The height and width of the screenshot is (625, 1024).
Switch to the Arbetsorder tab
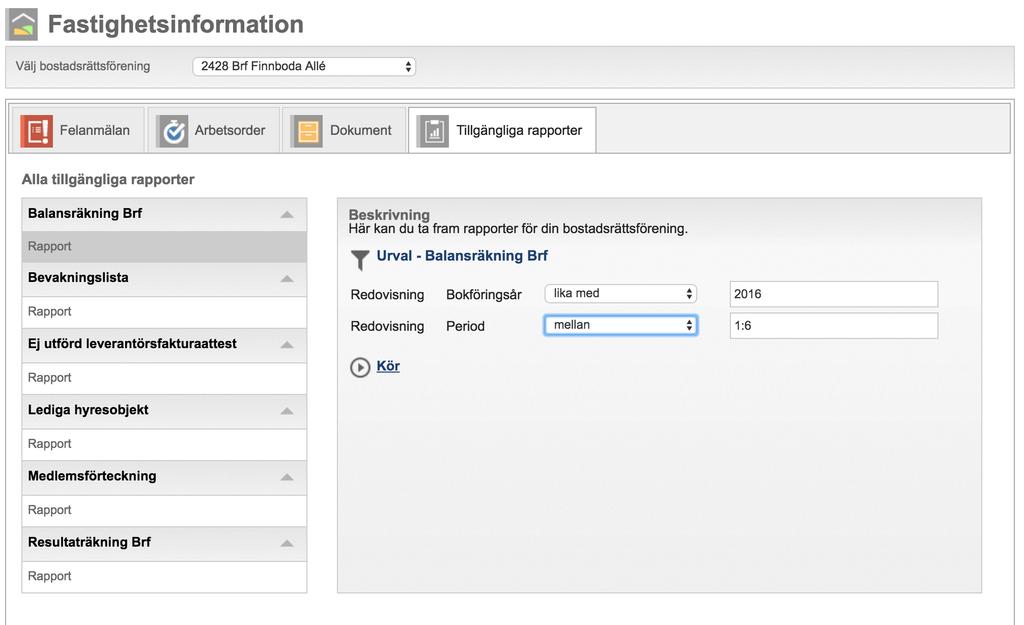[x=214, y=131]
